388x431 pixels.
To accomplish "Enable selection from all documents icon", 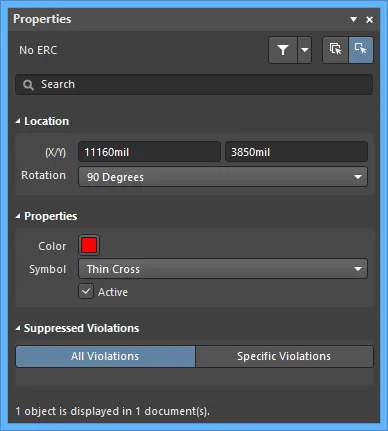I will tap(335, 50).
